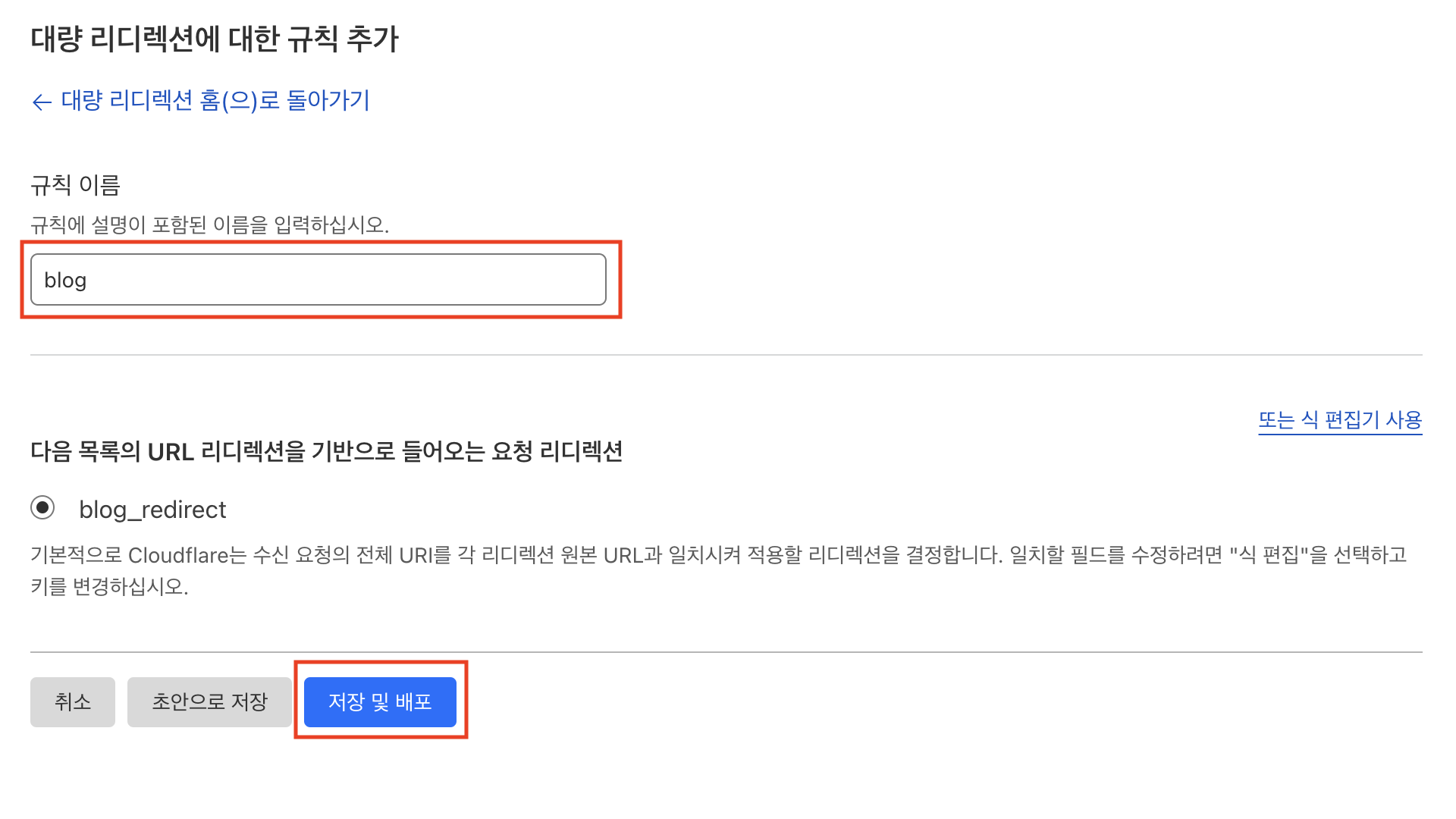Go back to 대량 리디렉션 홈 link

[215, 100]
